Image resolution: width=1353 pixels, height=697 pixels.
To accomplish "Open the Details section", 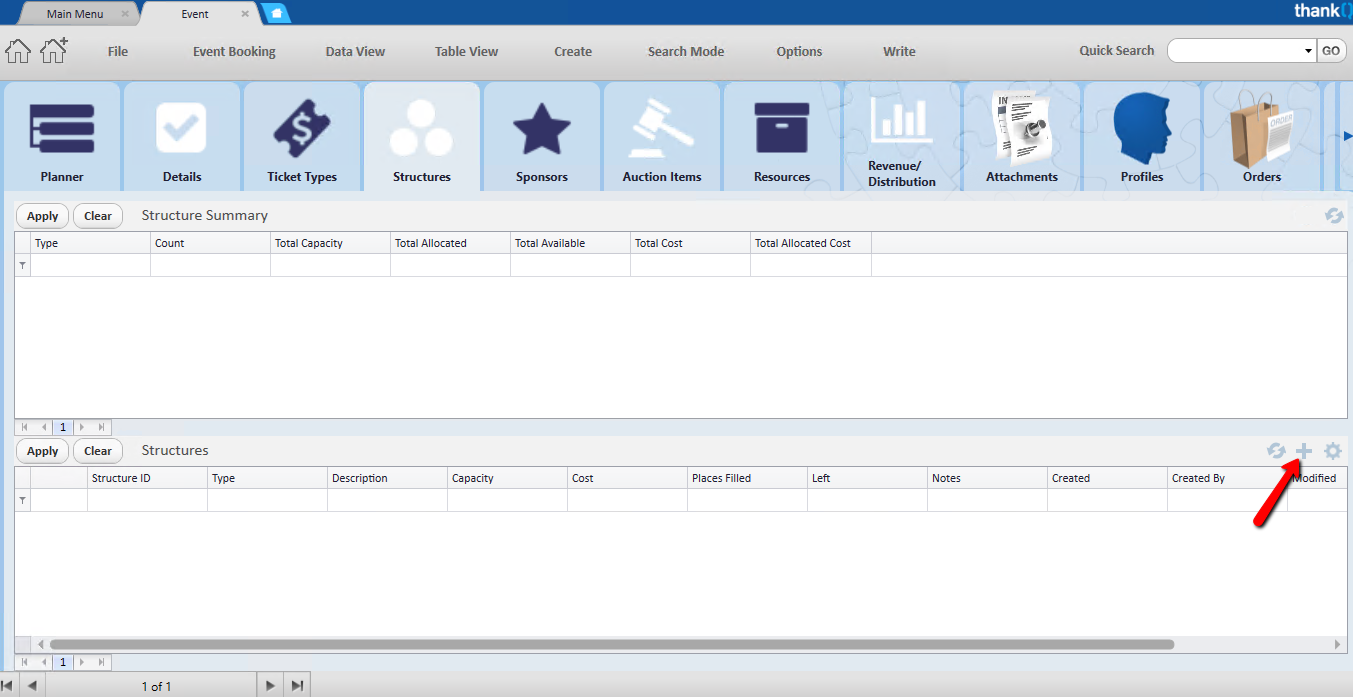I will point(182,137).
